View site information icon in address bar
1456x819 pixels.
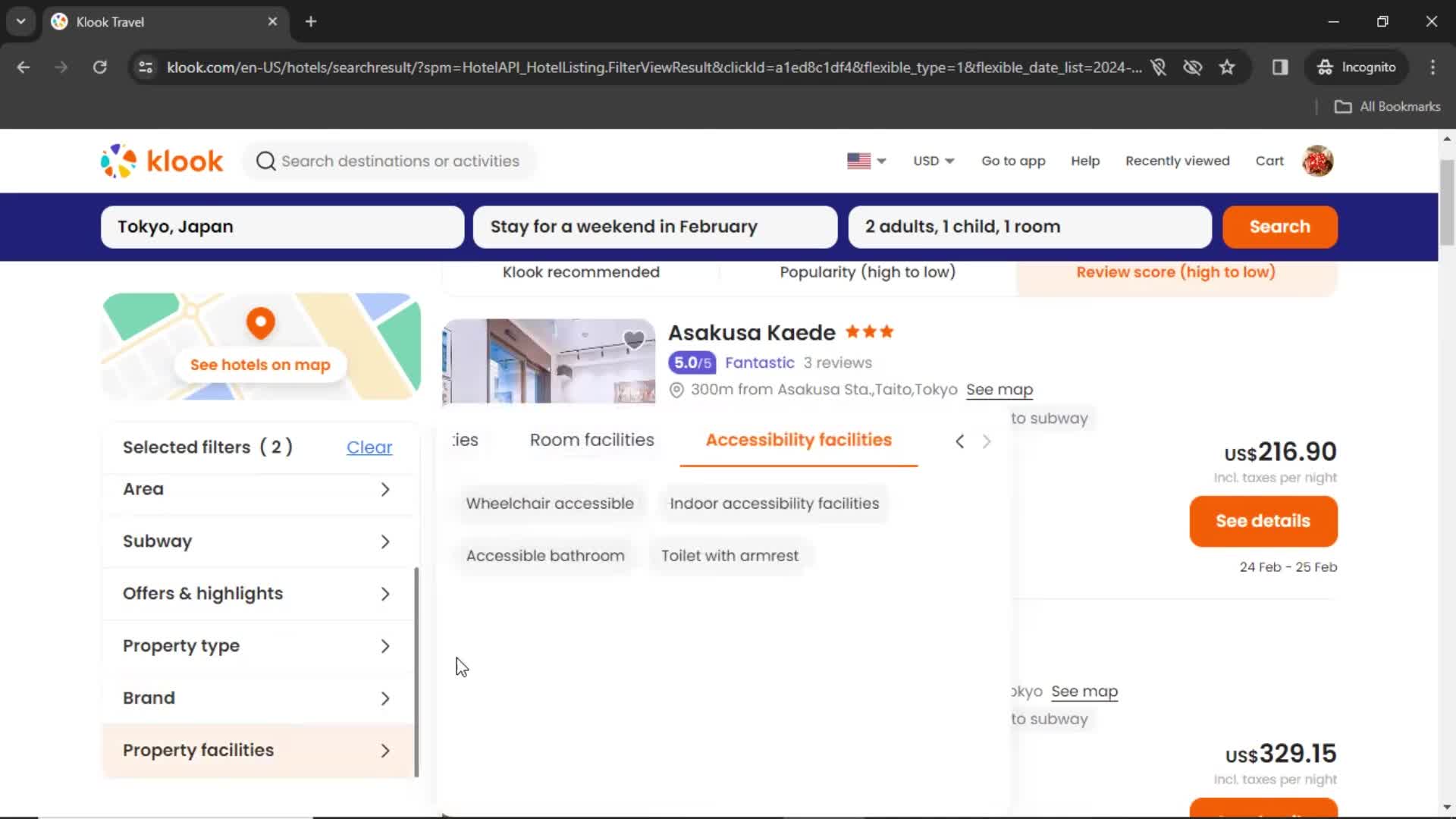pos(146,67)
